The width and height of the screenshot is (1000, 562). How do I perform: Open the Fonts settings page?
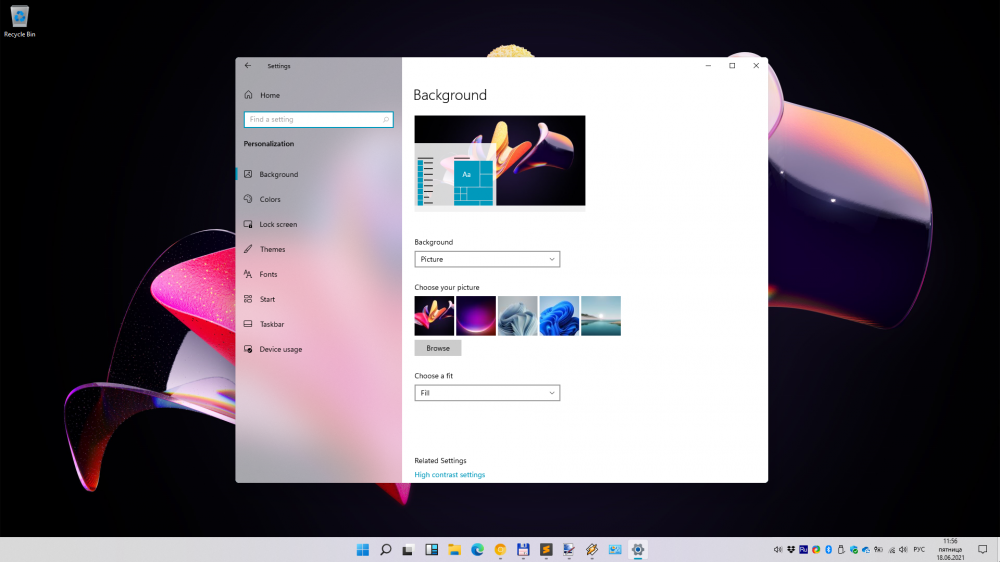pos(268,274)
